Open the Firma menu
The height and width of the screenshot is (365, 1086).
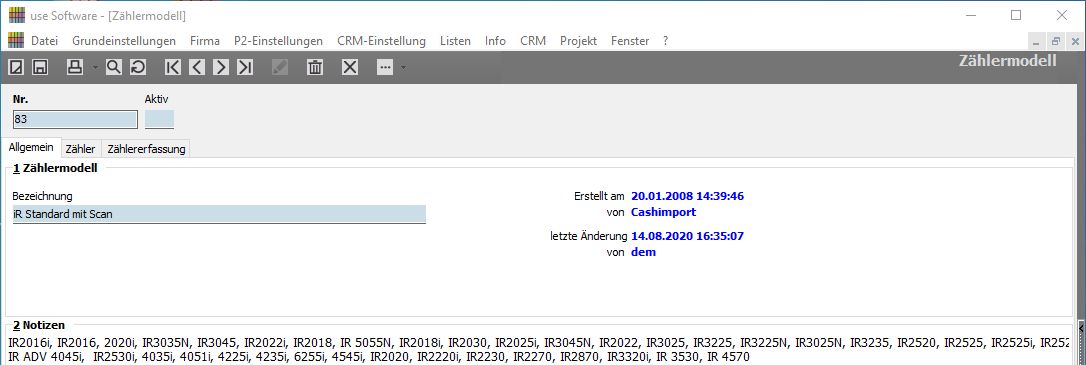point(205,41)
